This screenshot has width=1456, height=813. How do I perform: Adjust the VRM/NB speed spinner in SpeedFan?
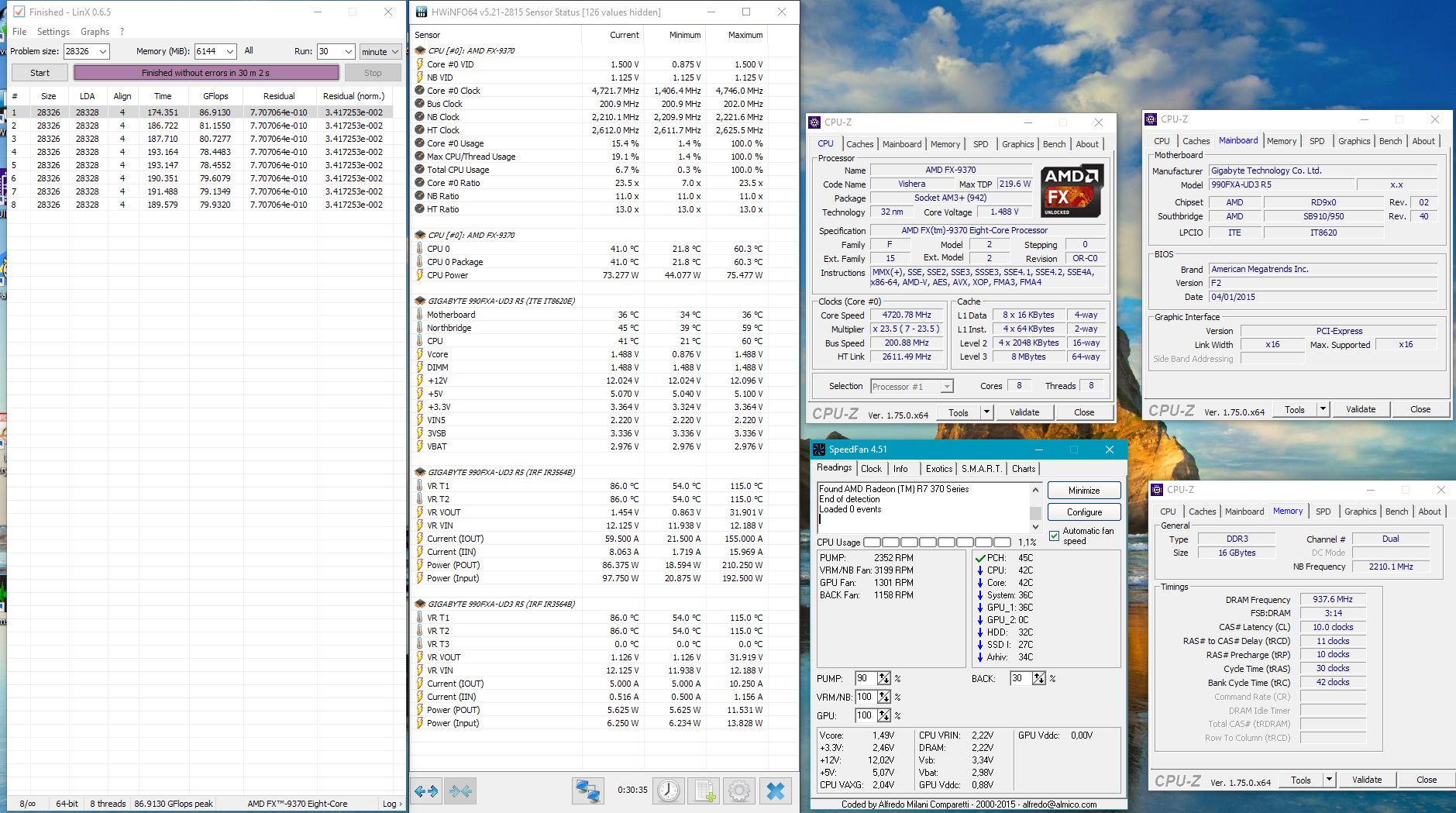click(884, 697)
